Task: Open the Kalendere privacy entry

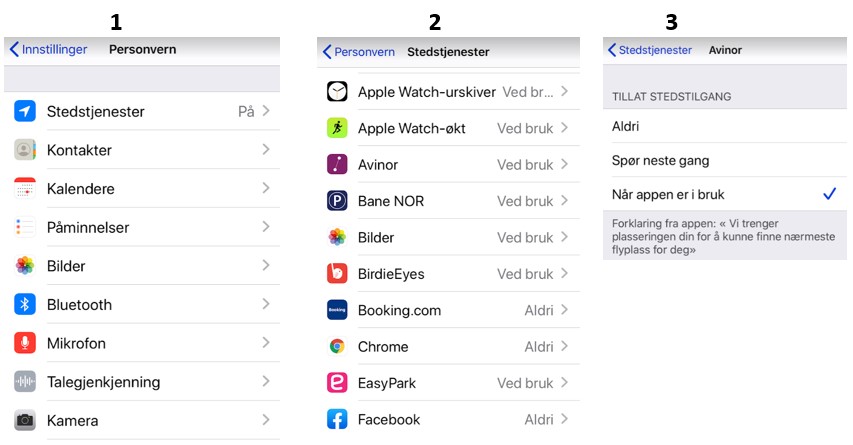Action: (142, 188)
